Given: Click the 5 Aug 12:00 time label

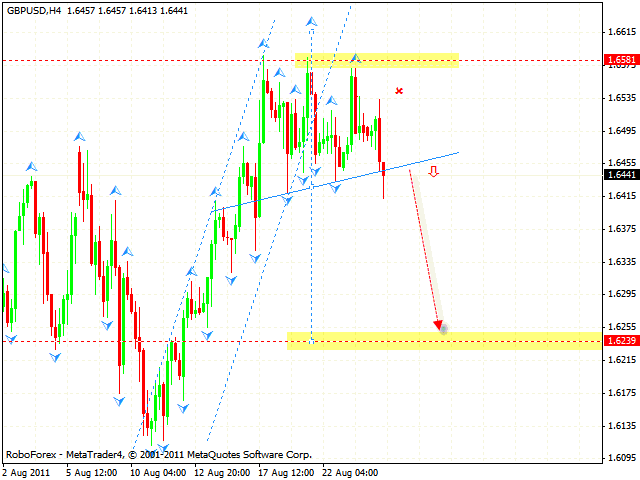Looking at the screenshot, I should point(91,473).
